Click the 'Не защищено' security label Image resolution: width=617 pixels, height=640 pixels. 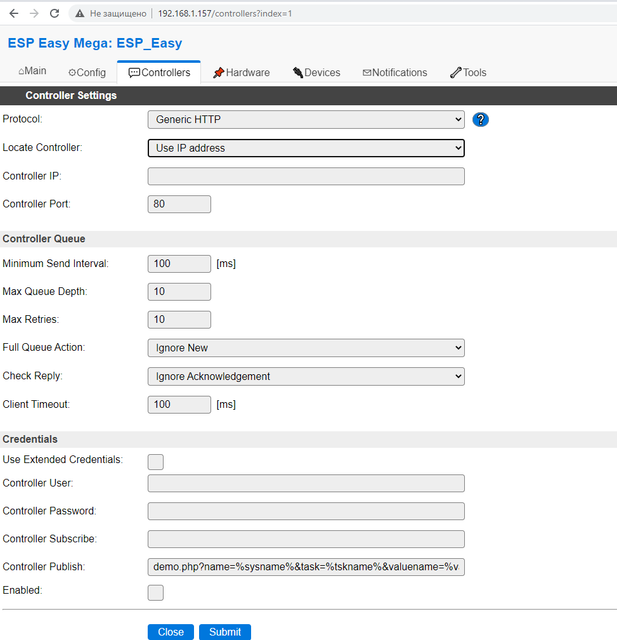tap(118, 13)
